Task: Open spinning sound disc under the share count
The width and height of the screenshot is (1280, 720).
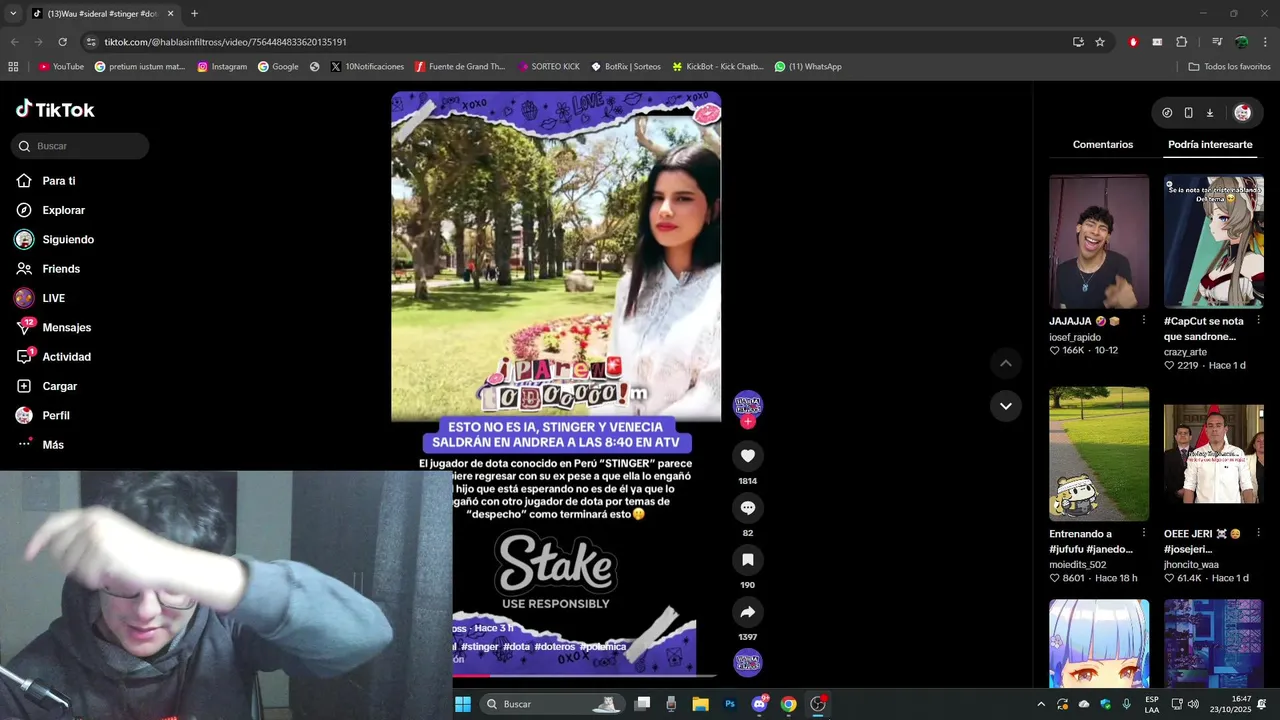Action: [x=748, y=662]
